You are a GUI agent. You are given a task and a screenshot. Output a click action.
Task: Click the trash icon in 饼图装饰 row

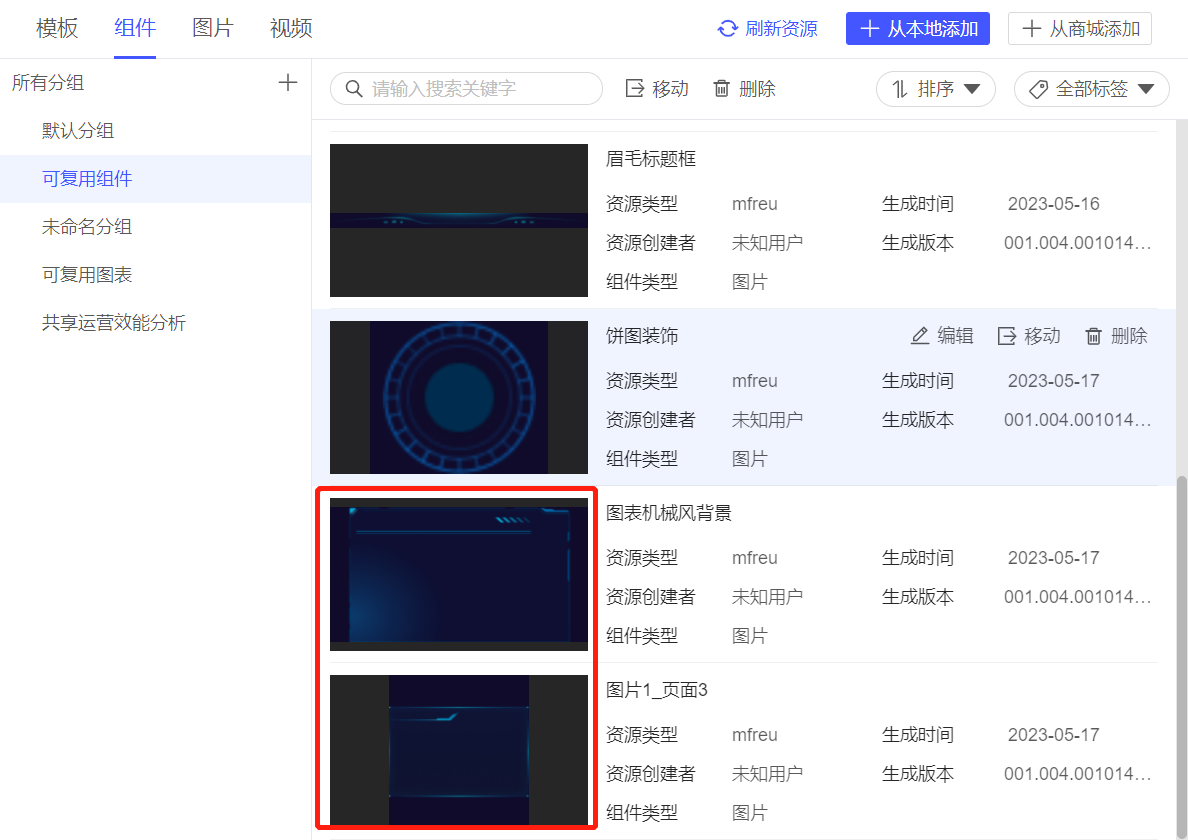click(x=1094, y=336)
